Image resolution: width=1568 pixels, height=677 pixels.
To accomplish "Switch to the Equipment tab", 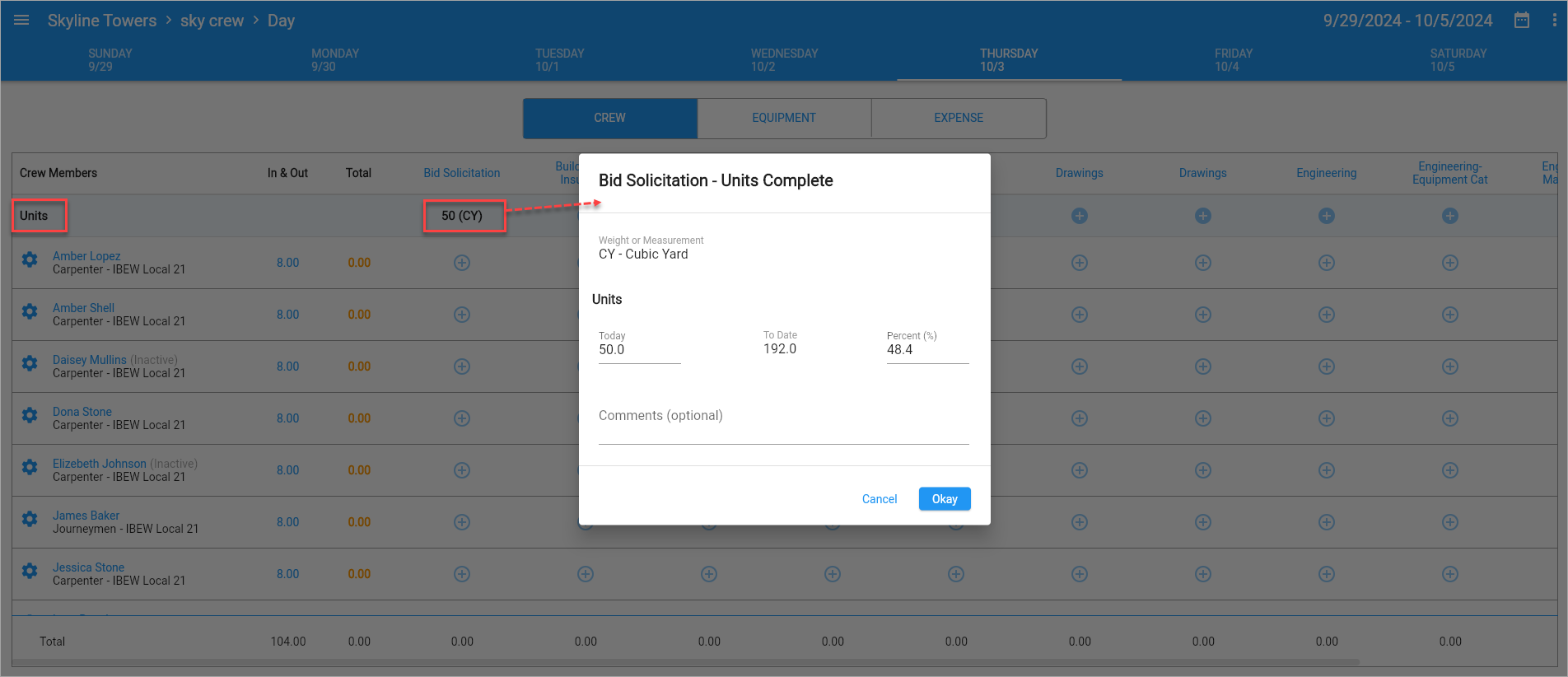I will coord(784,119).
